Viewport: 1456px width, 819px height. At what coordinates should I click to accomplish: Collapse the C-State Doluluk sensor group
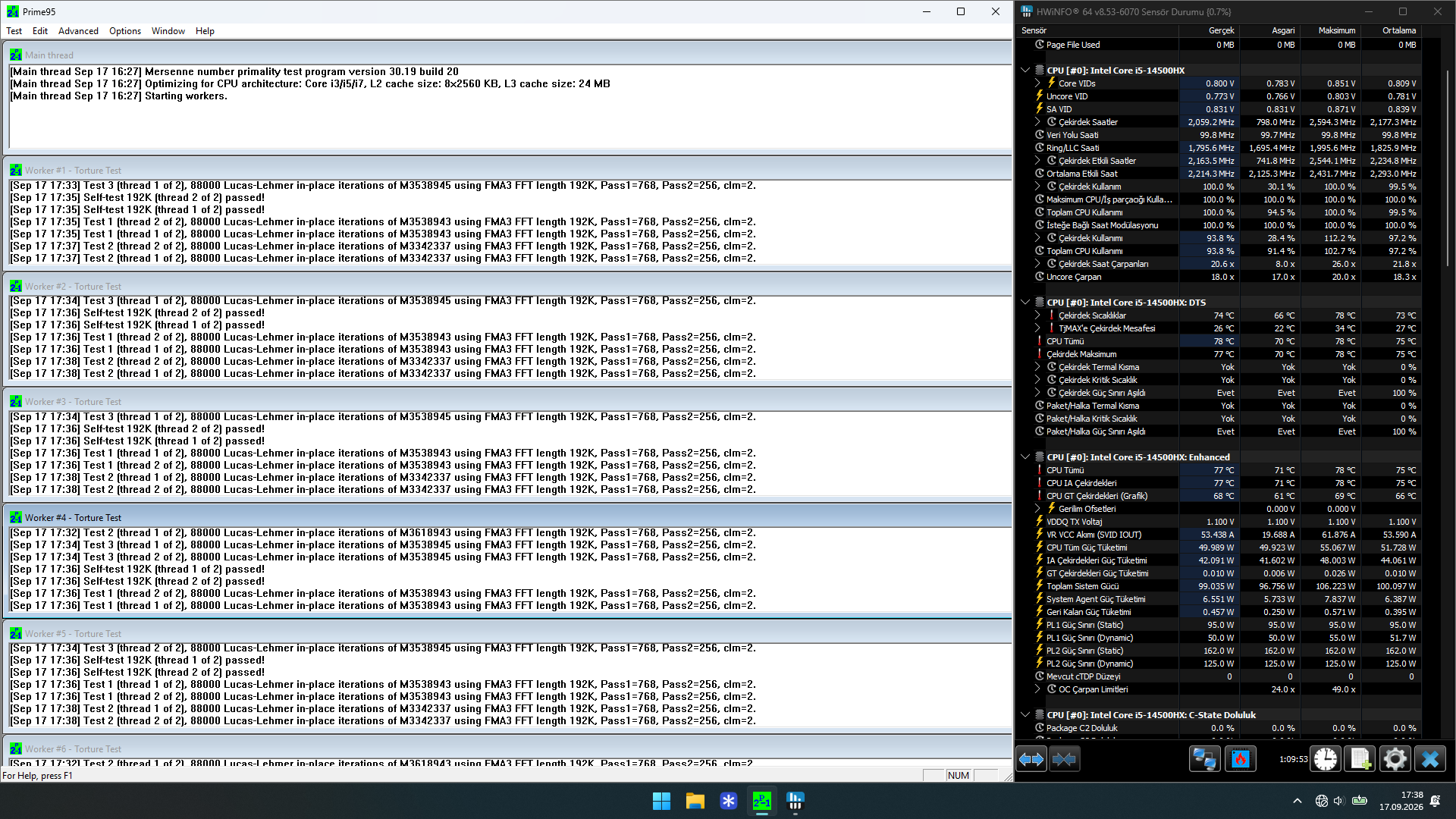[x=1025, y=715]
